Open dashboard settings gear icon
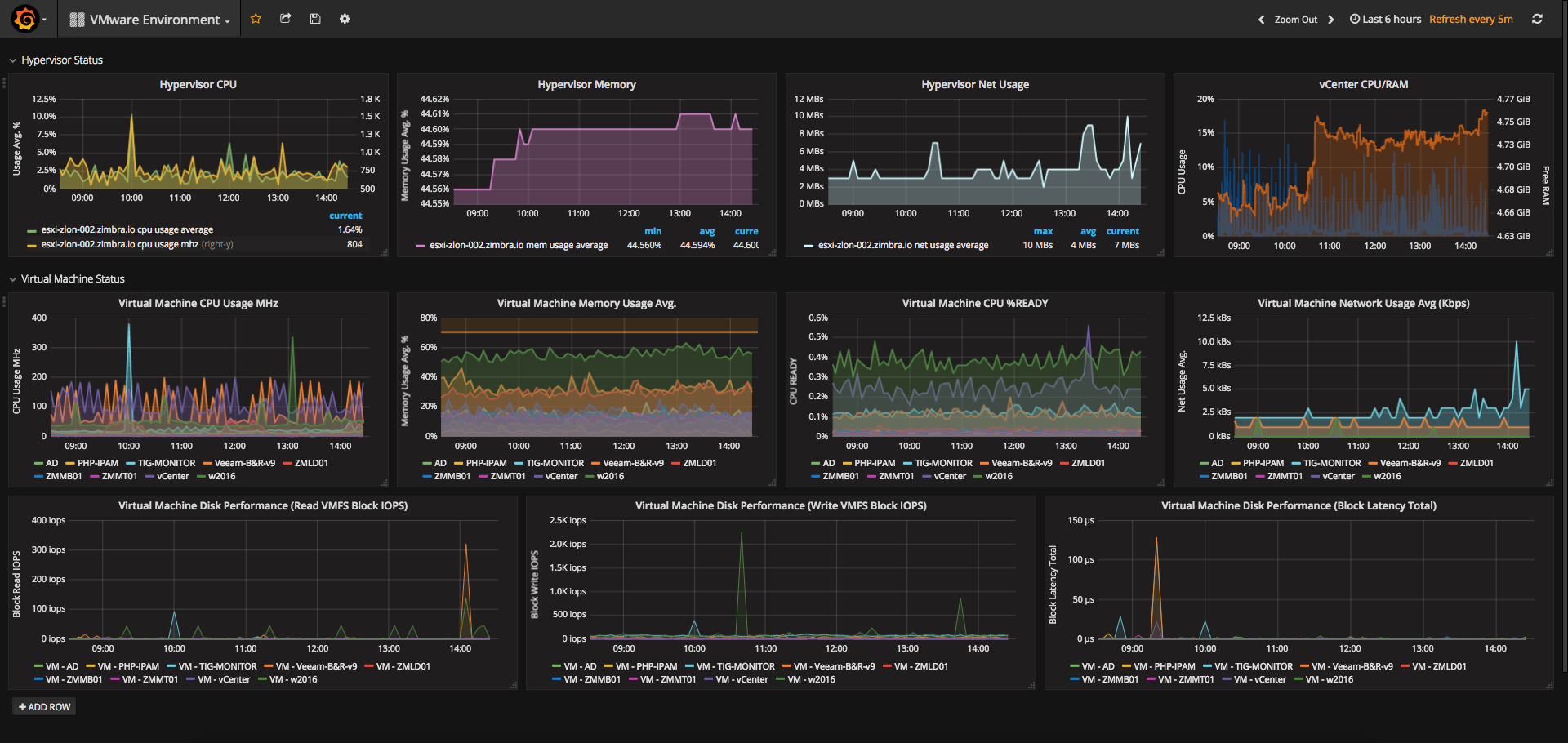This screenshot has height=743, width=1568. click(x=345, y=19)
